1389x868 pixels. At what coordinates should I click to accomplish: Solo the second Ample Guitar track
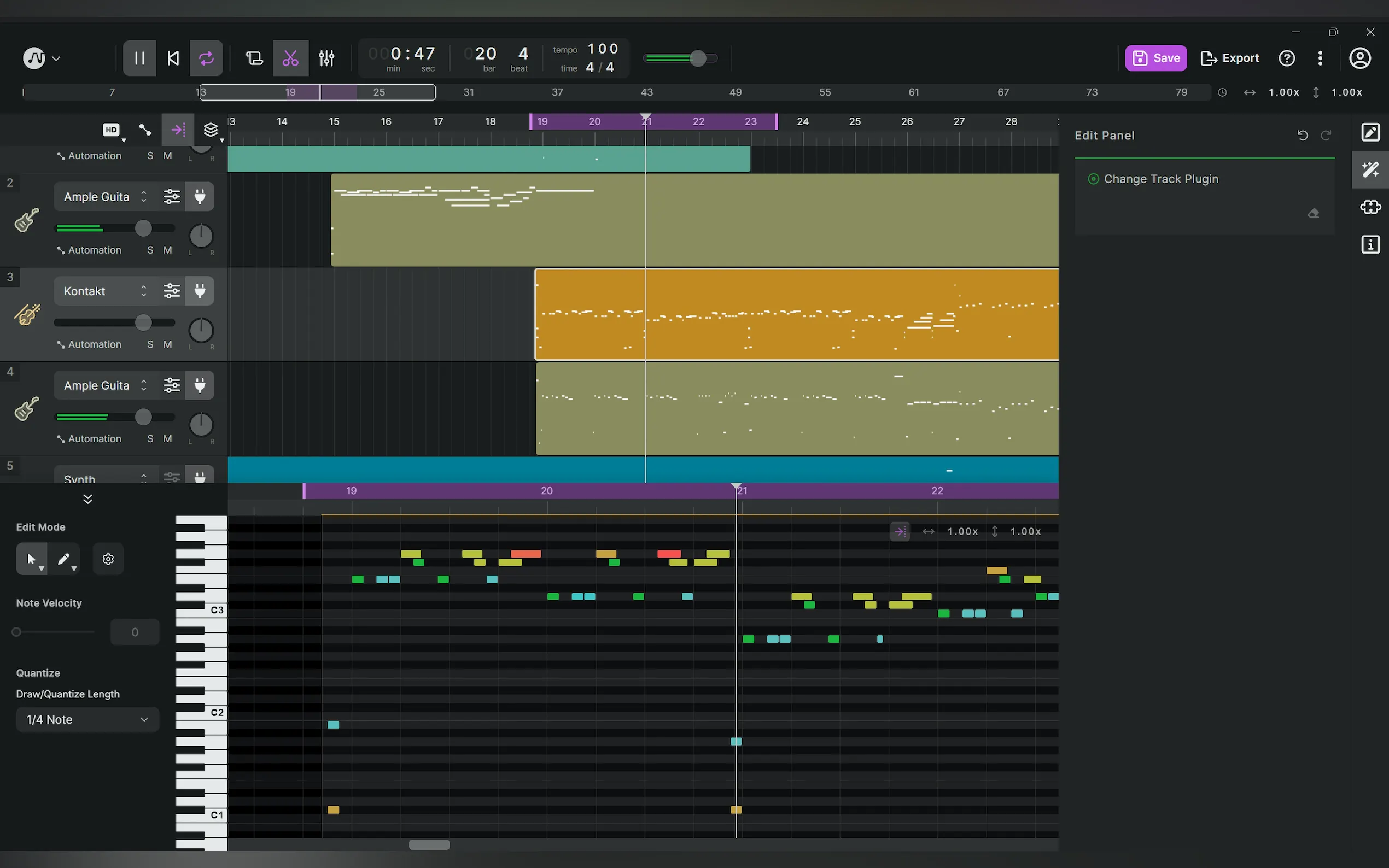[x=150, y=438]
